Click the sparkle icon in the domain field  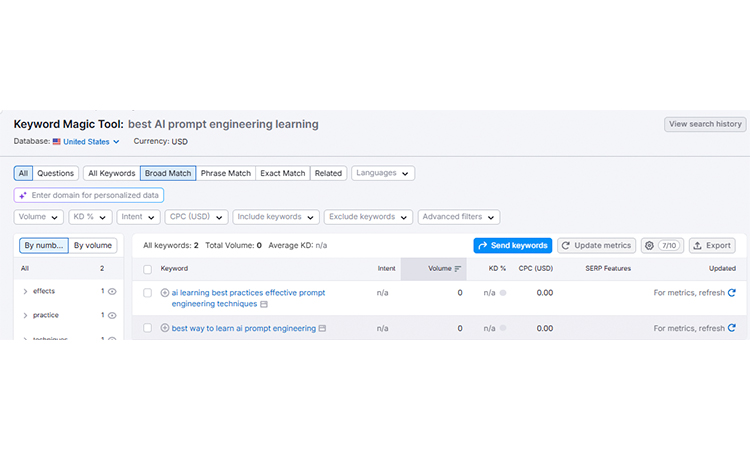[23, 195]
